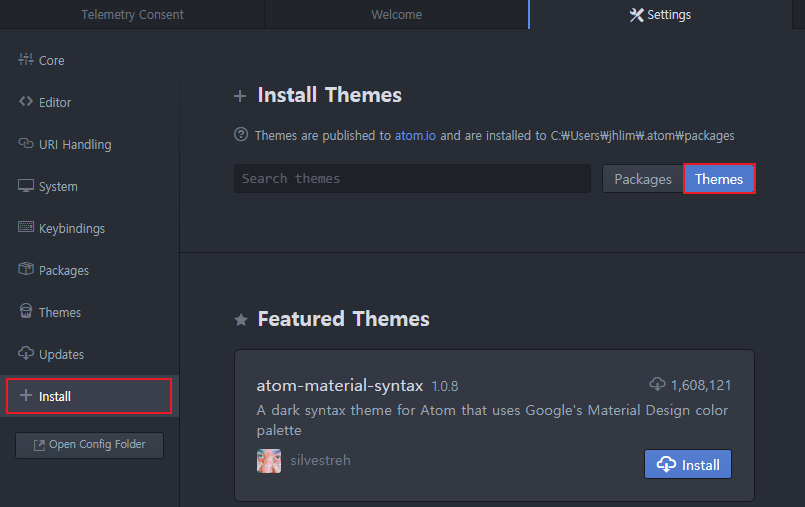Select the Settings tab
The image size is (805, 507).
click(661, 14)
